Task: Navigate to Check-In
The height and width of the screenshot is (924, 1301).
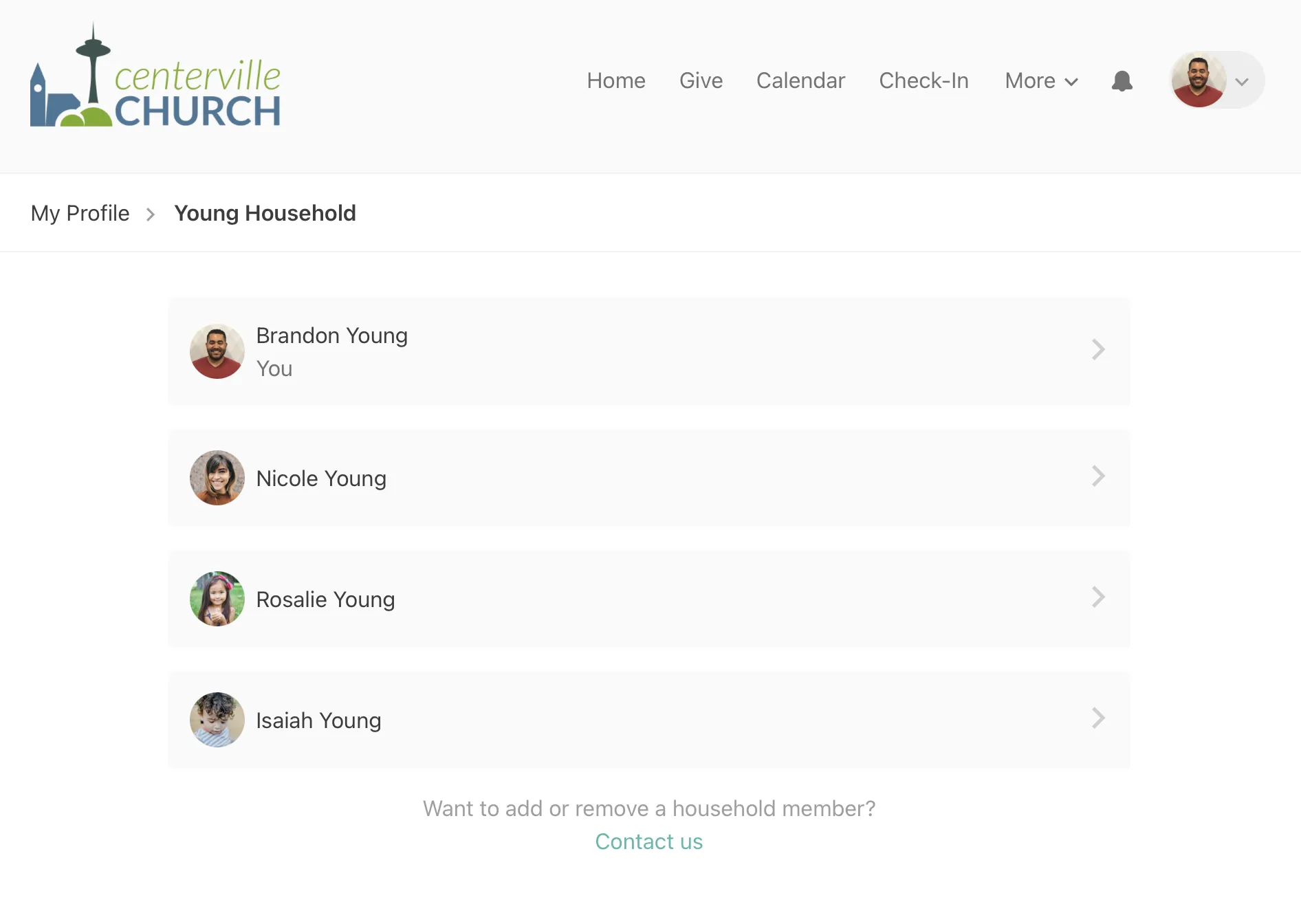Action: [923, 81]
